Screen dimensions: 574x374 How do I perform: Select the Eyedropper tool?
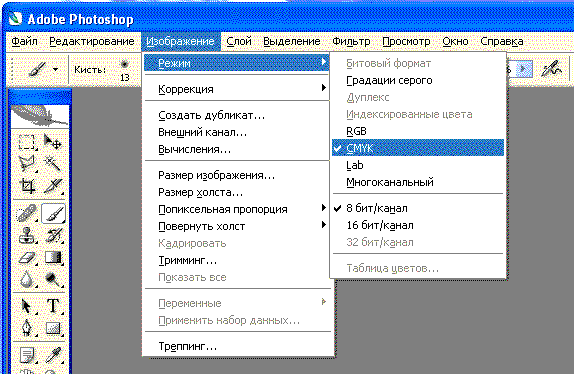tap(53, 355)
